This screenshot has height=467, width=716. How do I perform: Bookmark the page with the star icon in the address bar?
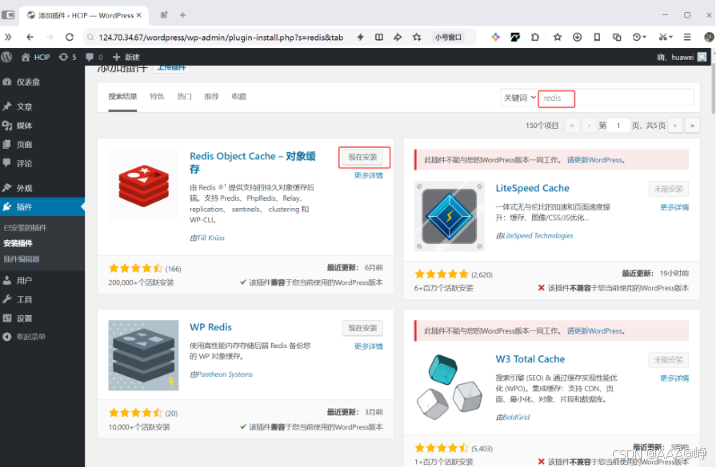coord(417,37)
